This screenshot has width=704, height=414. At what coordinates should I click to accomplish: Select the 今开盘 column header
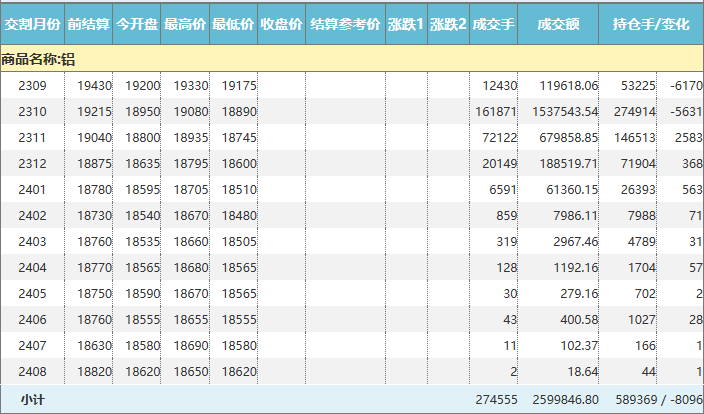(136, 23)
